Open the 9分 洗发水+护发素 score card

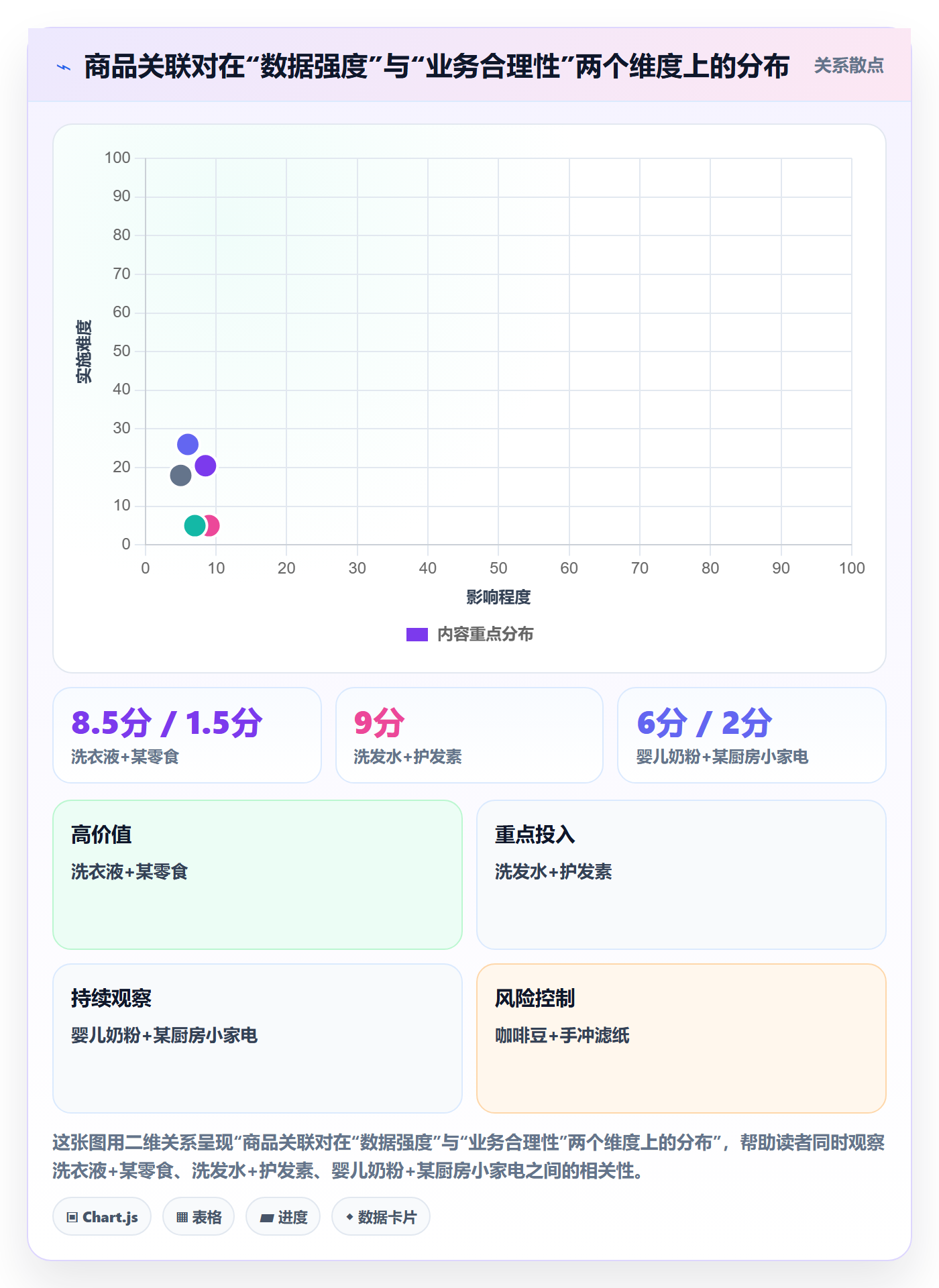[469, 735]
